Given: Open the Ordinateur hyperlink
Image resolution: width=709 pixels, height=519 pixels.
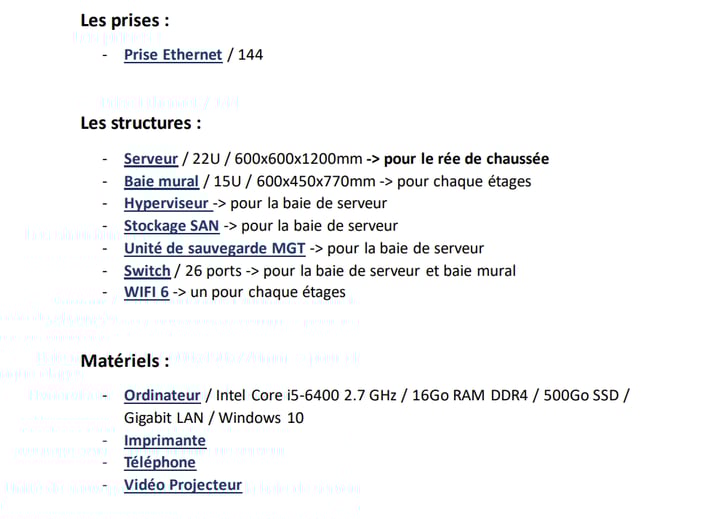Looking at the screenshot, I should [x=162, y=396].
